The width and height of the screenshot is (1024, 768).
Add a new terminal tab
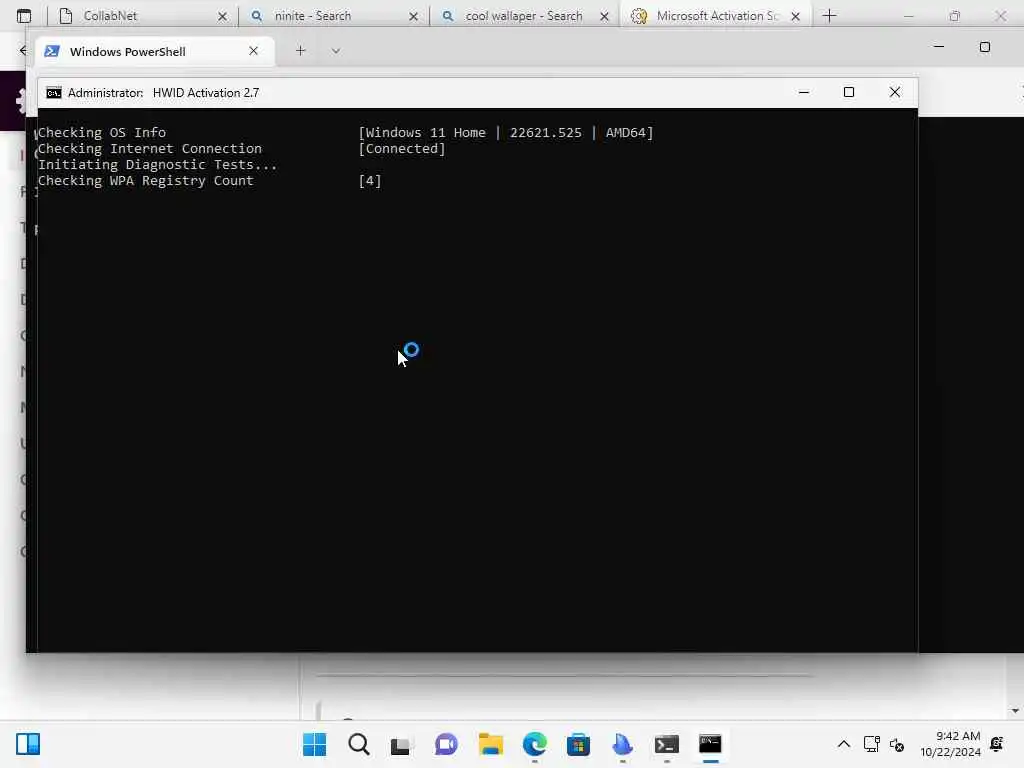pos(300,50)
